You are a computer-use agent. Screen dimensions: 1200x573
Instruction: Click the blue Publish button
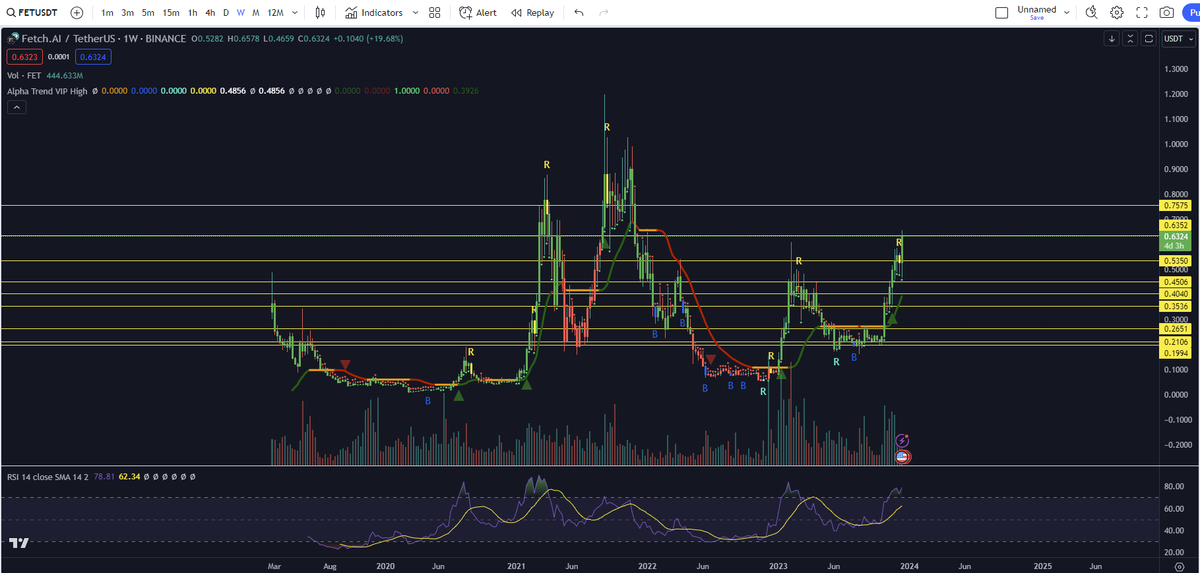pos(1190,13)
